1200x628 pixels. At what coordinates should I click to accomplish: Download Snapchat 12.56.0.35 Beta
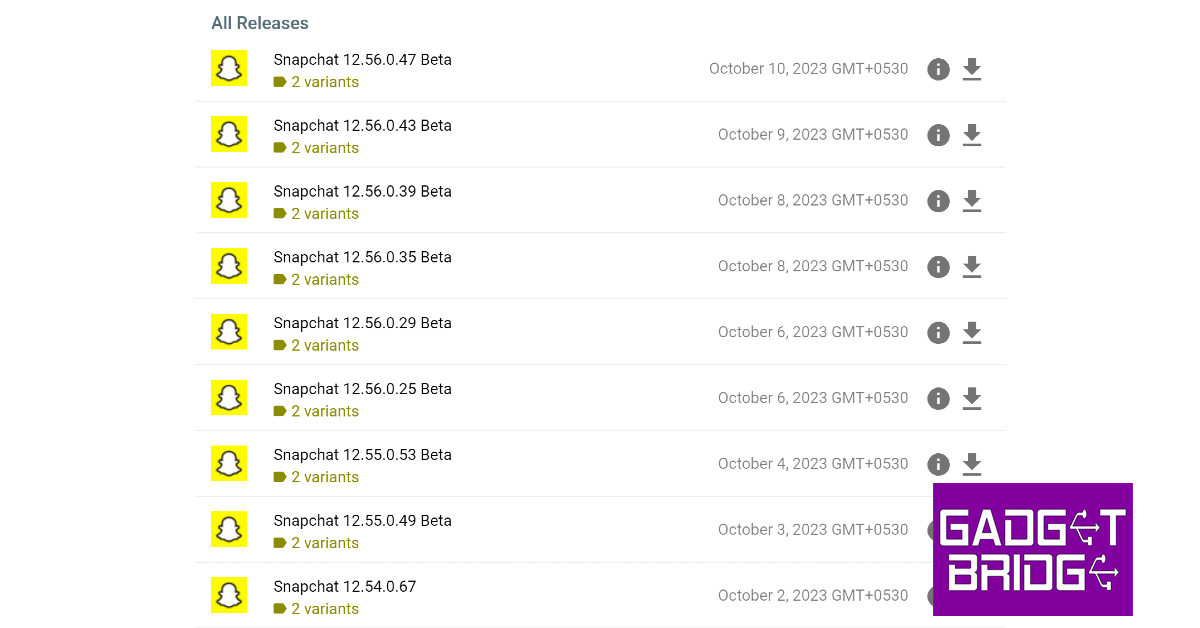click(x=971, y=267)
